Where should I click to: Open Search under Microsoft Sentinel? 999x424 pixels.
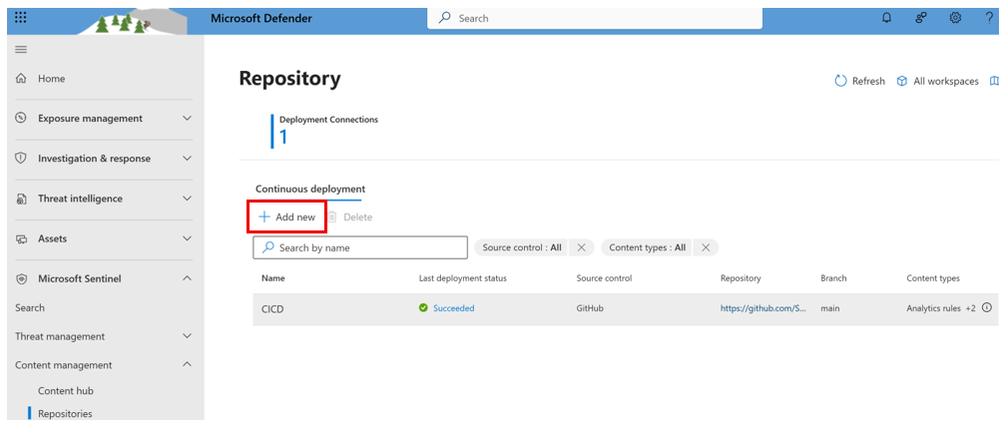(x=30, y=308)
